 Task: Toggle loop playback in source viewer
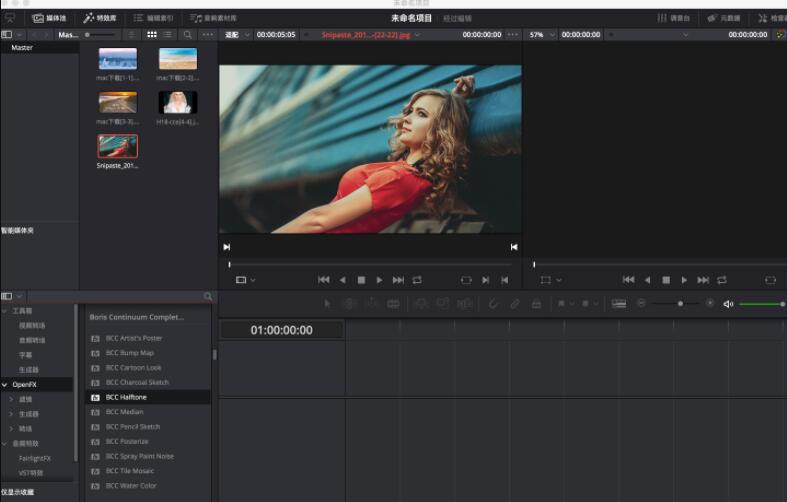(417, 280)
